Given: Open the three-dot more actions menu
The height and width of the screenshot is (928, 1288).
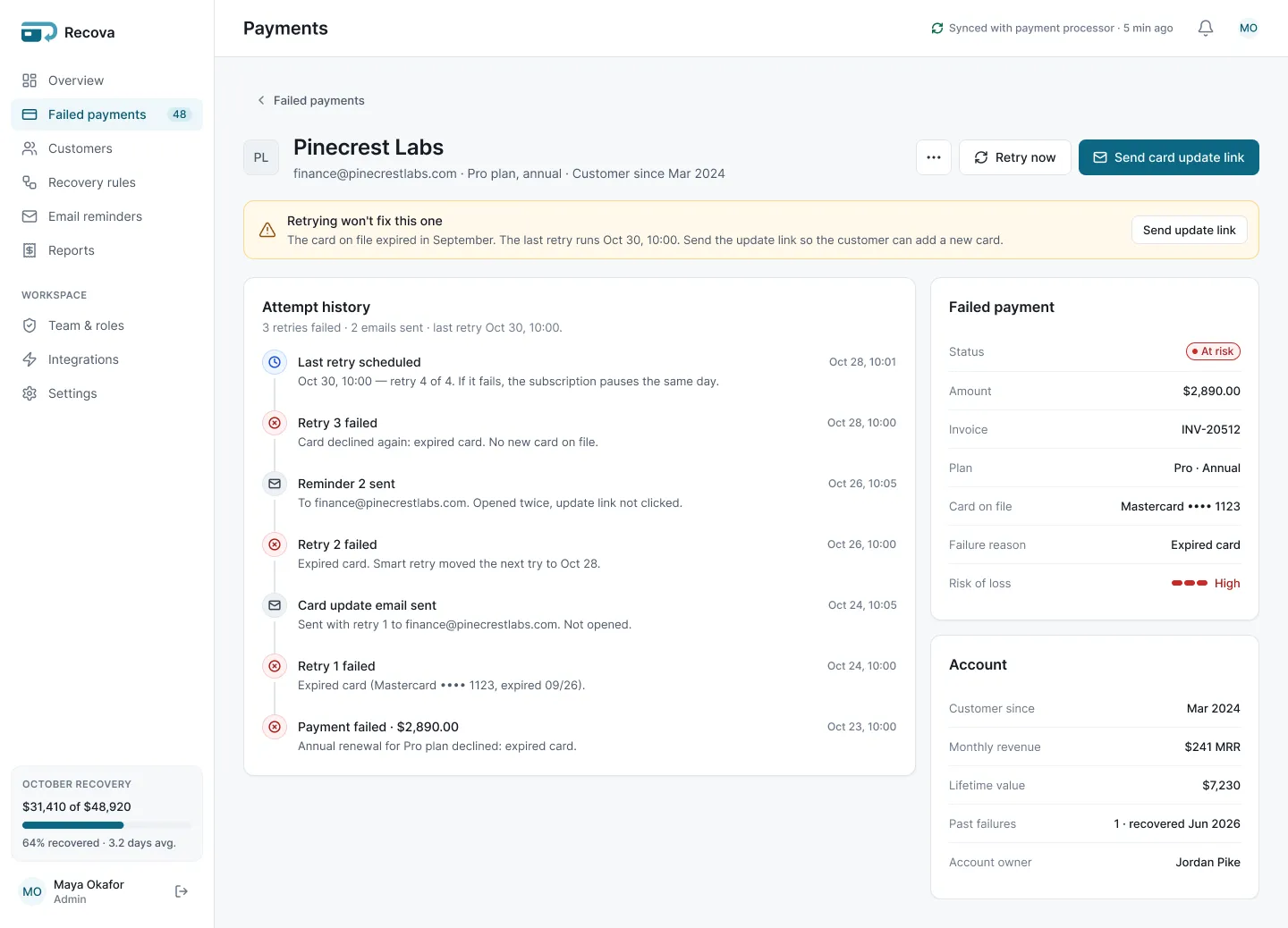Looking at the screenshot, I should tap(934, 157).
